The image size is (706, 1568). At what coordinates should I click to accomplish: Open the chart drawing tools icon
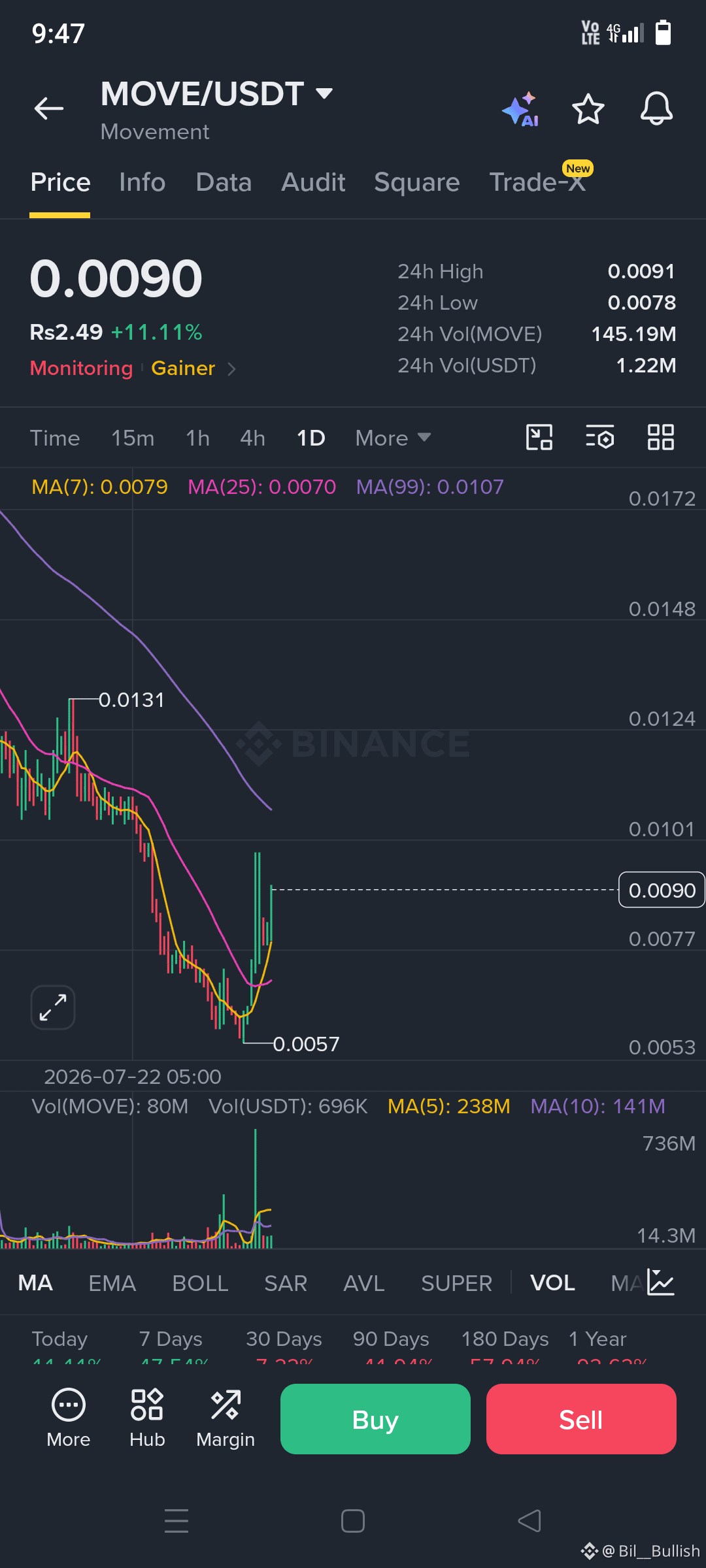[x=539, y=437]
